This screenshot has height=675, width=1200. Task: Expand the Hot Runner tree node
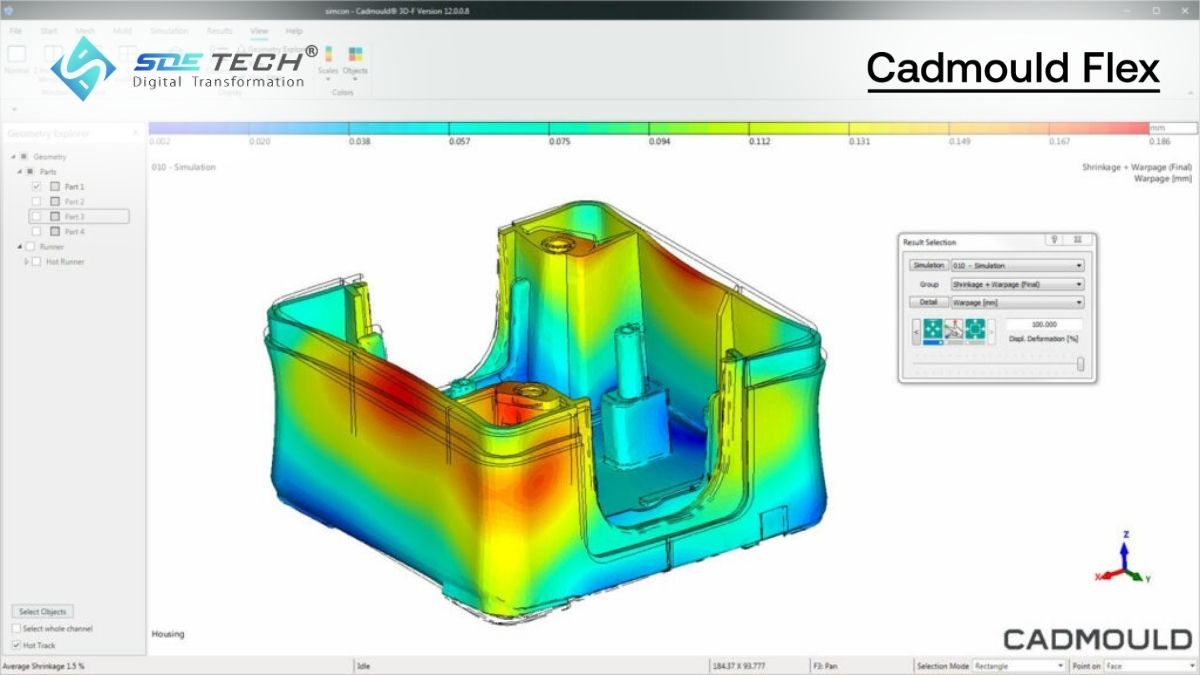pyautogui.click(x=25, y=261)
